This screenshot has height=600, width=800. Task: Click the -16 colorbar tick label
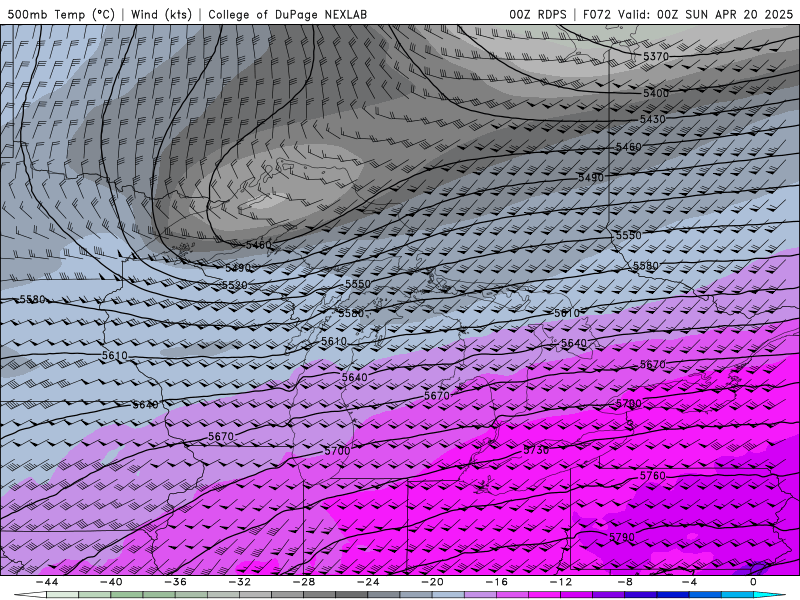tap(496, 582)
